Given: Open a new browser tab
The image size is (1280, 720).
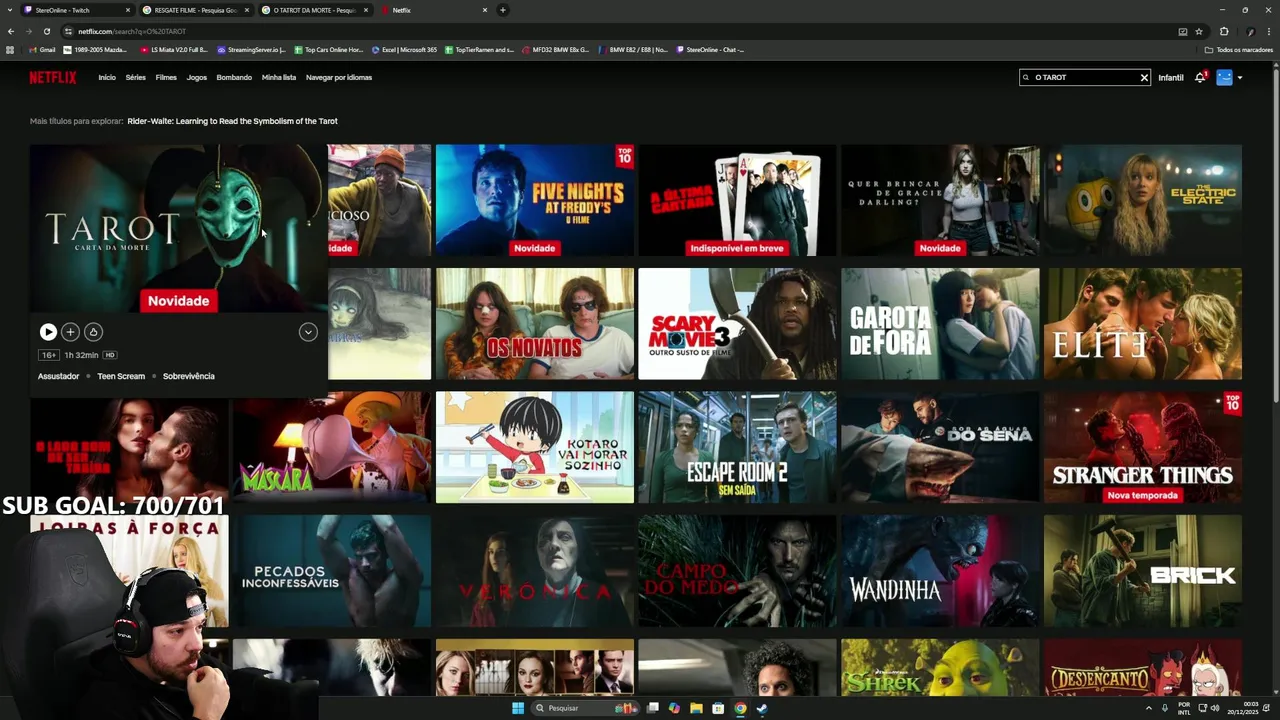Looking at the screenshot, I should (502, 10).
